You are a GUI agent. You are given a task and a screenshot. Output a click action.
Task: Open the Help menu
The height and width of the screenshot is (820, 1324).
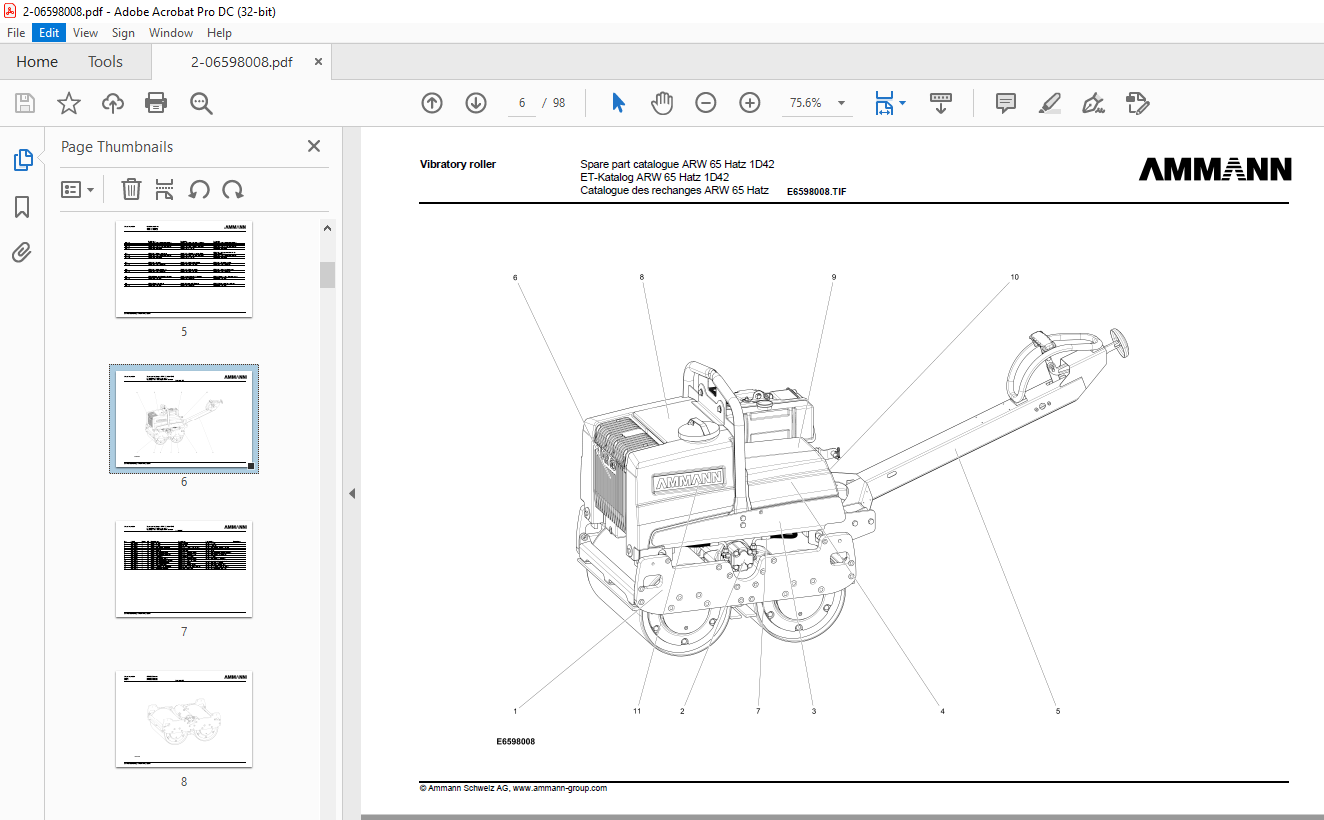coord(219,33)
